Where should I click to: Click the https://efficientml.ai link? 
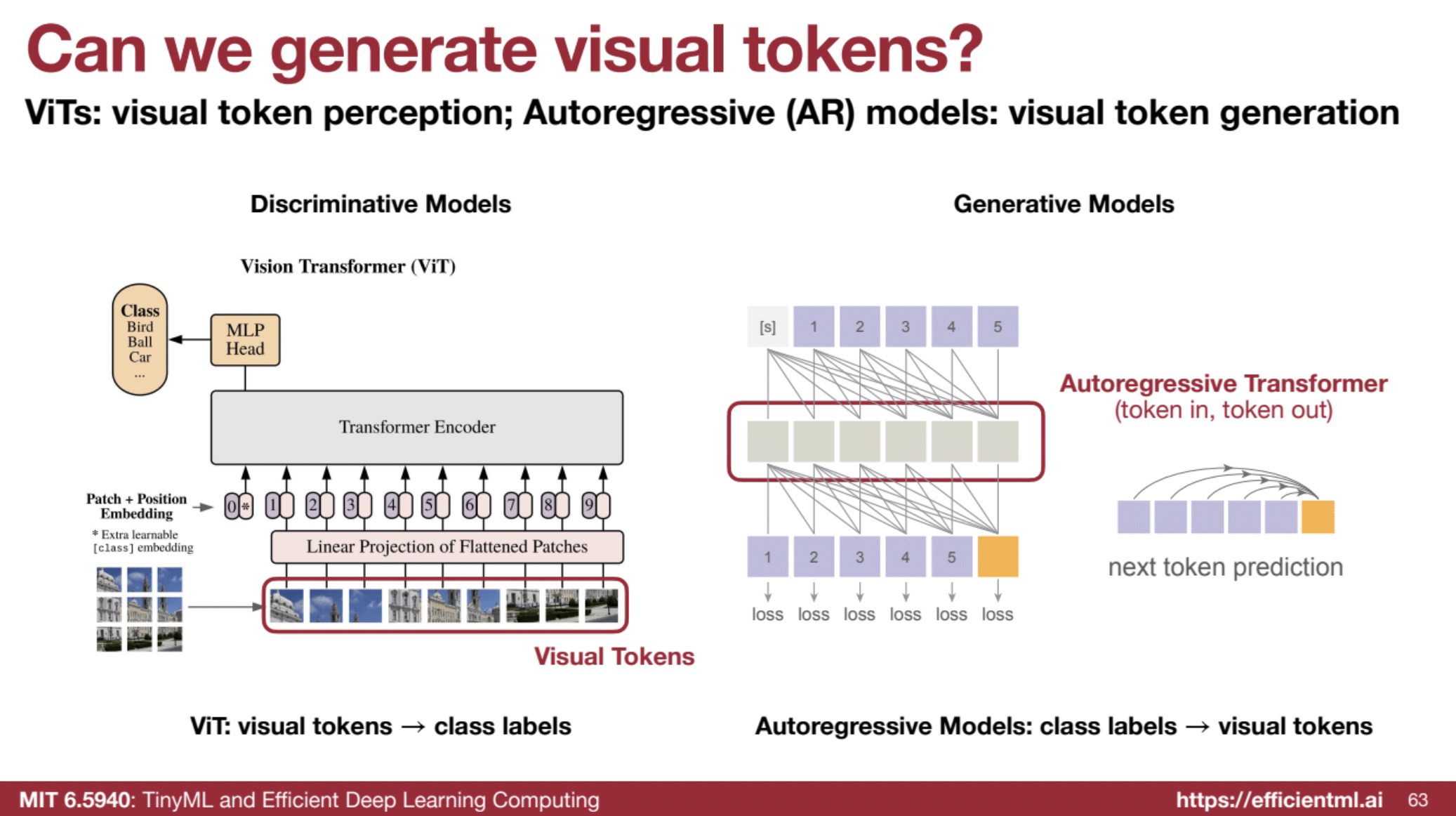(1279, 800)
